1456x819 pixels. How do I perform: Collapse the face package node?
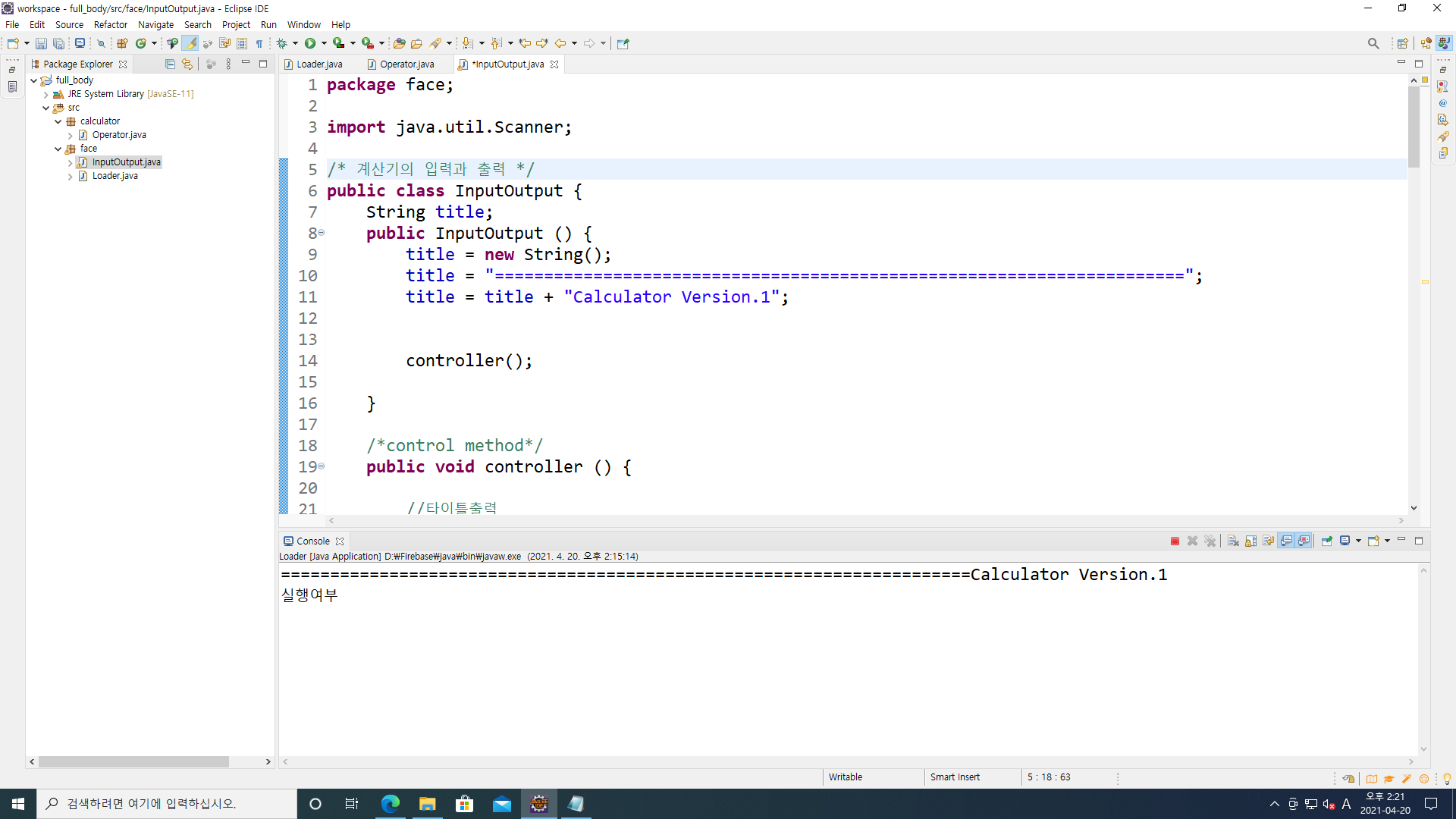tap(58, 149)
